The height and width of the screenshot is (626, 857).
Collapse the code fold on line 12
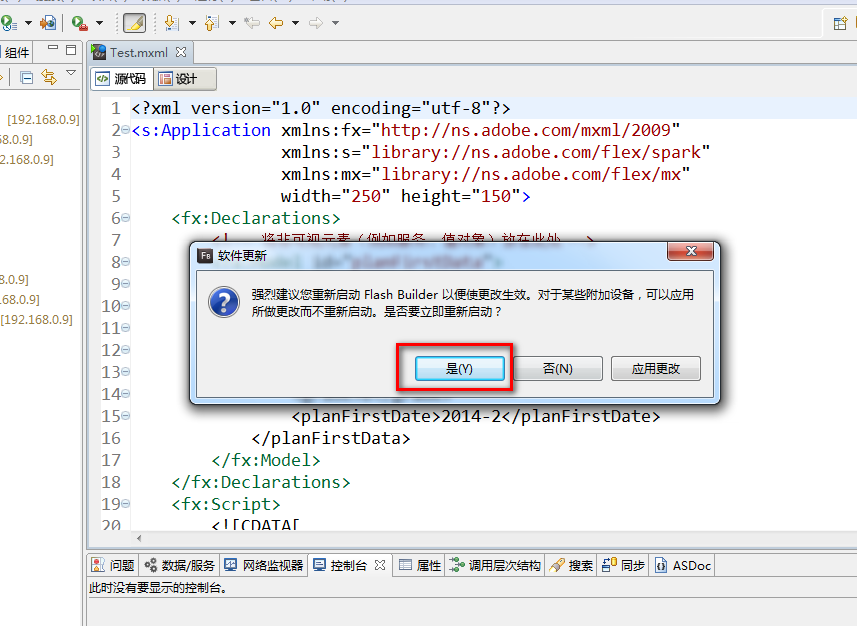[126, 349]
